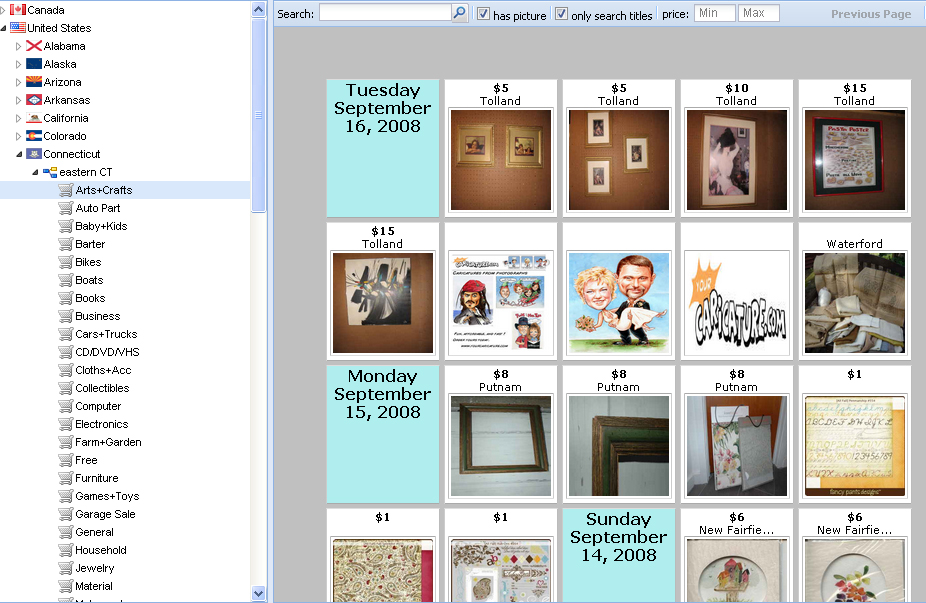Click the Search text box
The width and height of the screenshot is (926, 603).
point(385,13)
